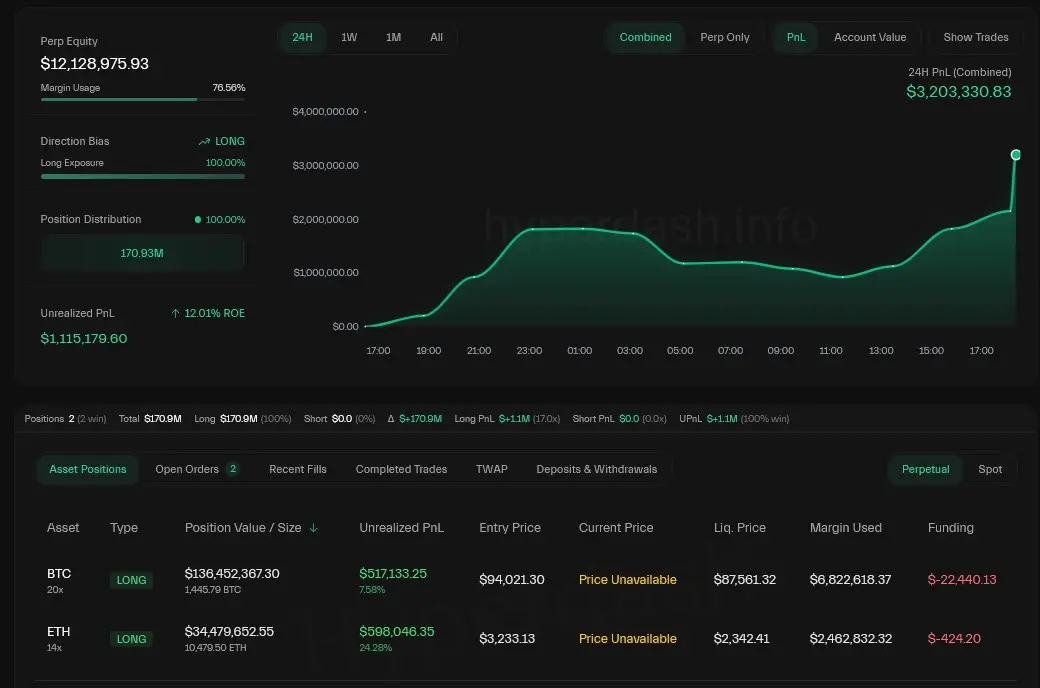Toggle chart to Account Value view
Viewport: 1040px width, 688px height.
point(870,38)
